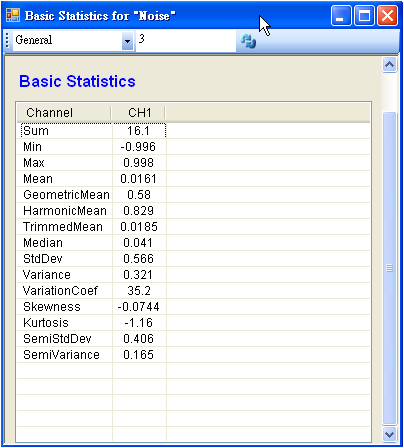The image size is (404, 448).
Task: Select the Sum row
Action: [x=194, y=131]
